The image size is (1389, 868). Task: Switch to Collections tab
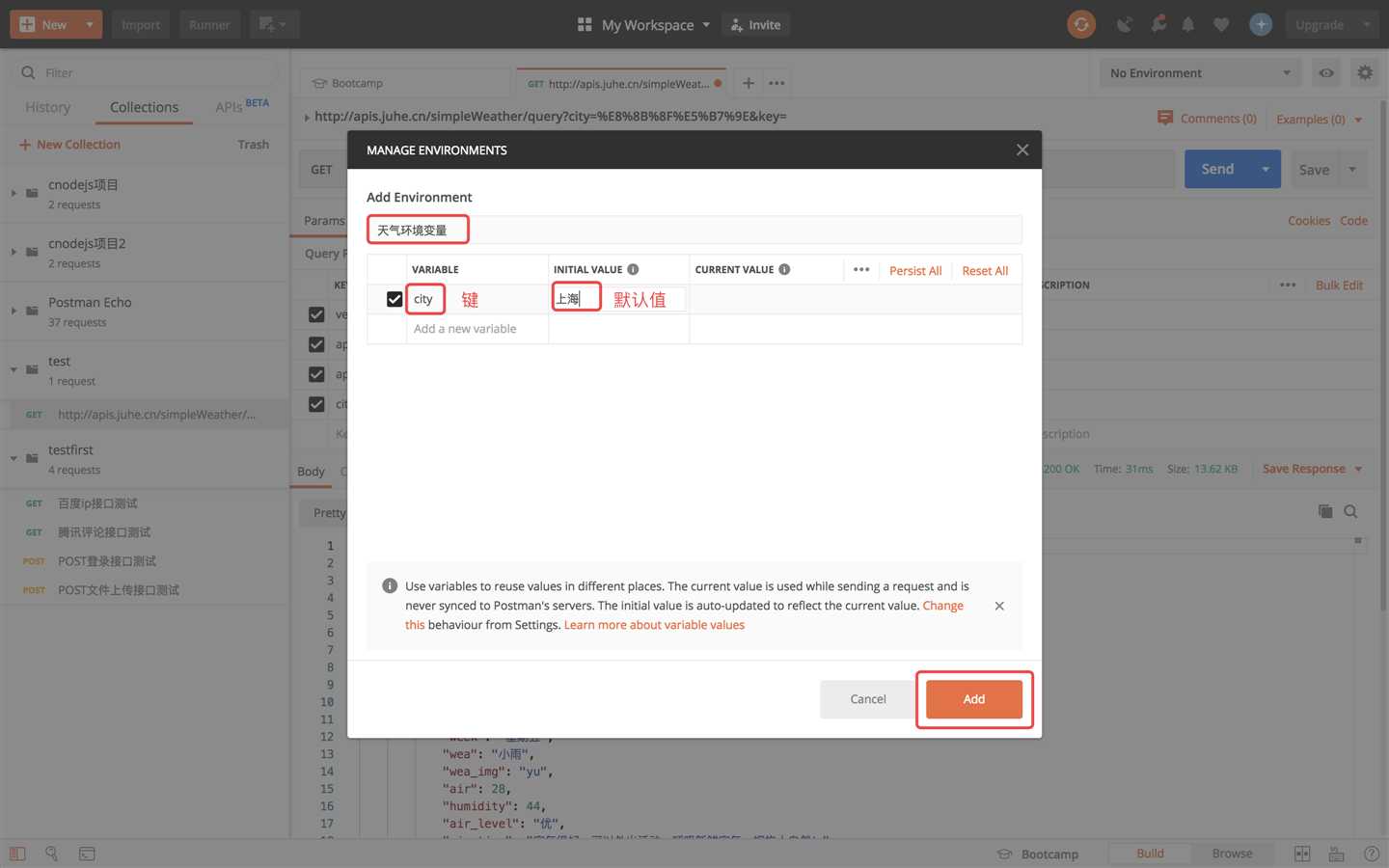pyautogui.click(x=144, y=107)
